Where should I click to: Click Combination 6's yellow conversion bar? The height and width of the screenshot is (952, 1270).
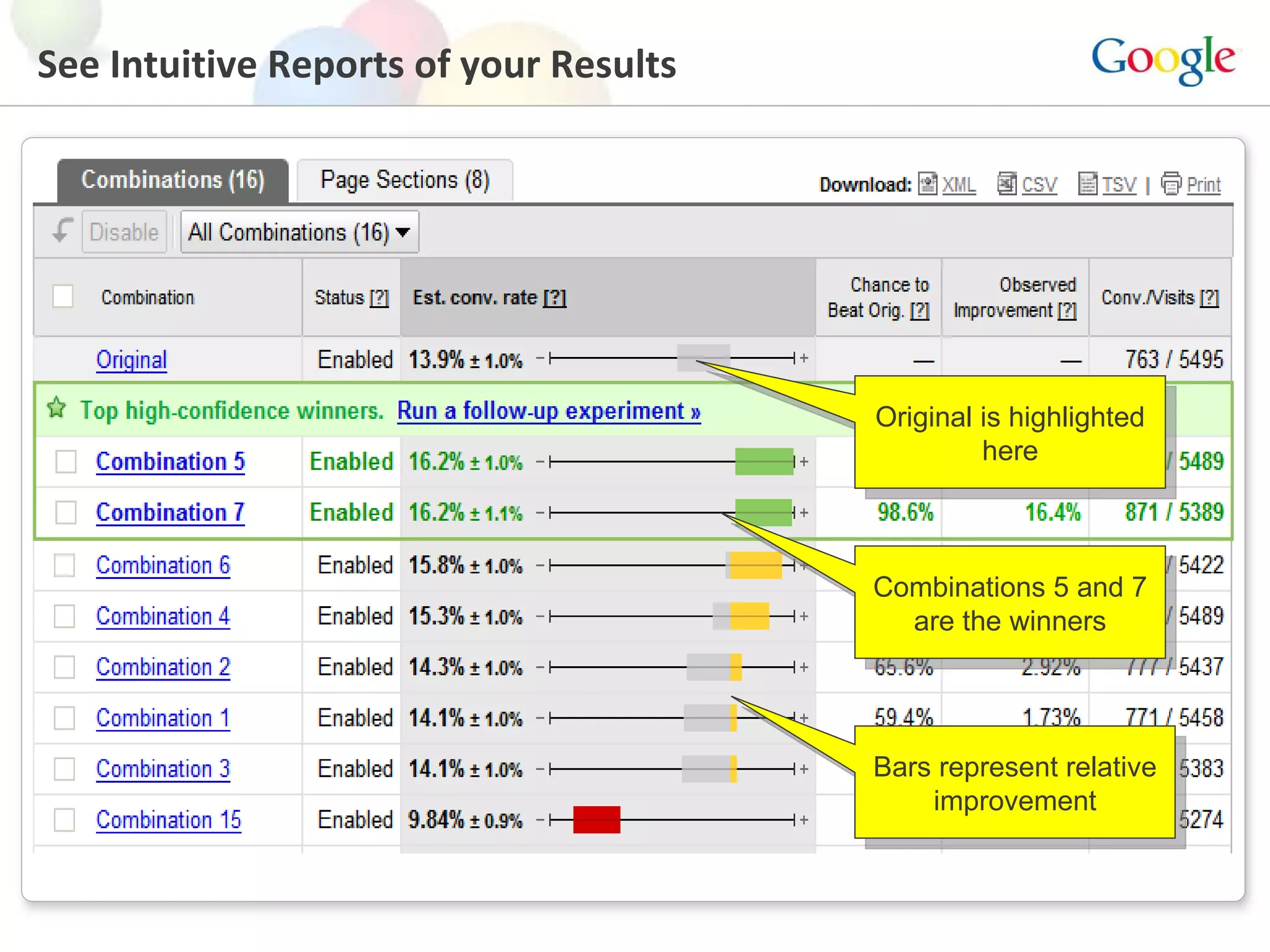click(755, 565)
